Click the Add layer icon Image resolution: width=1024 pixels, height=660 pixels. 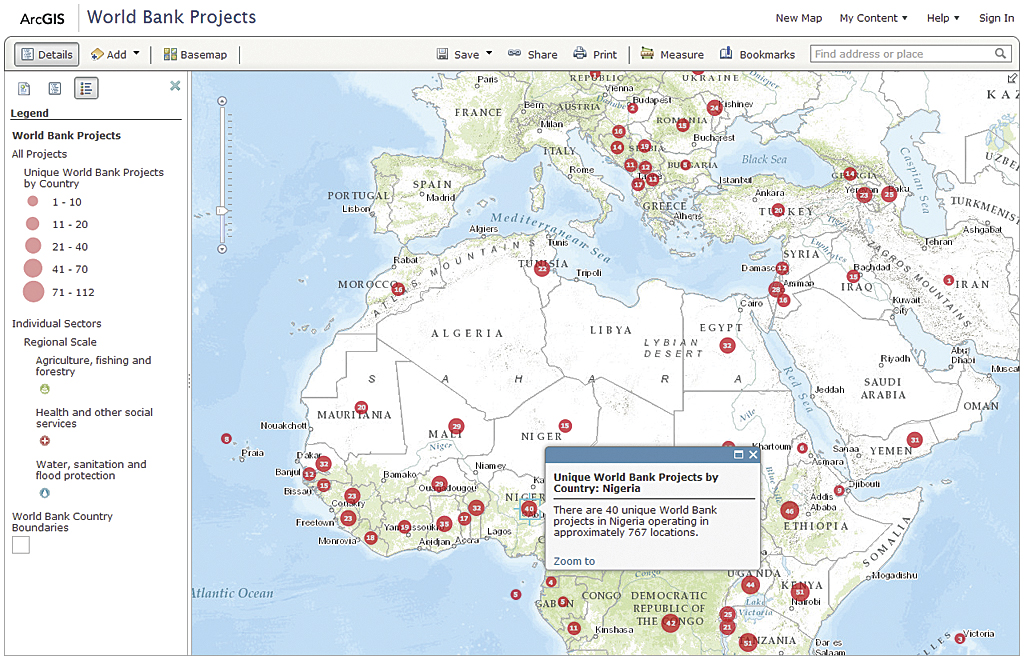97,54
